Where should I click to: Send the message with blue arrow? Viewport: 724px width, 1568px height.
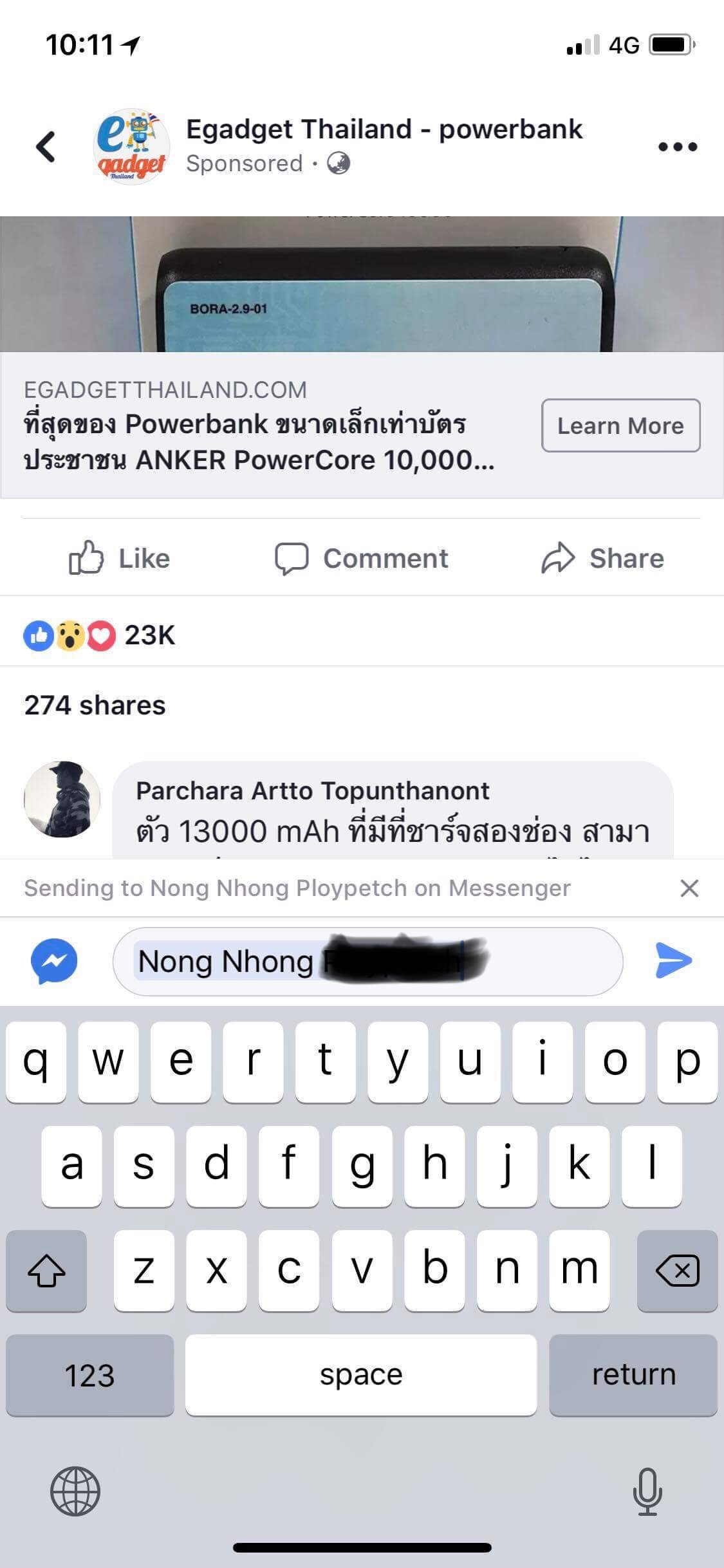pos(673,961)
